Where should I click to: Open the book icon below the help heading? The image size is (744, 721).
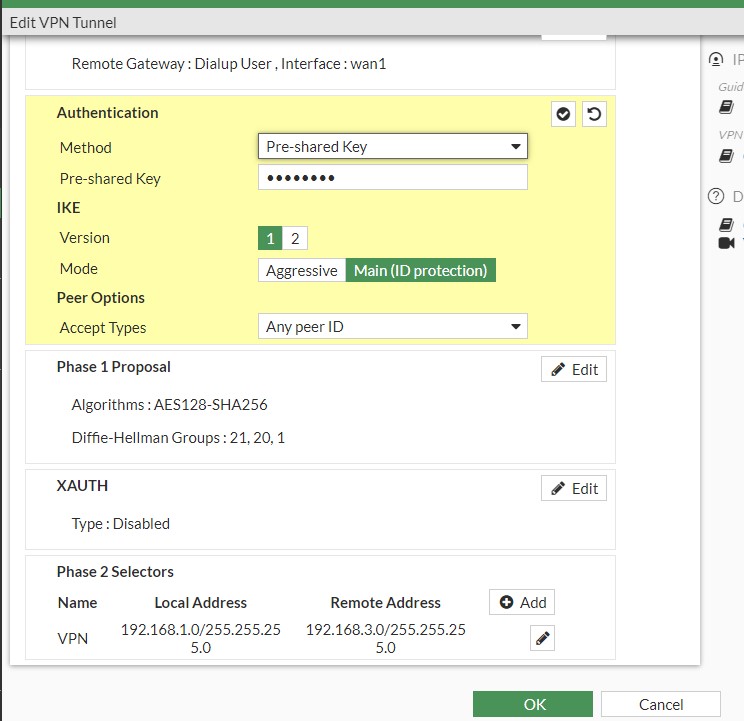point(727,224)
